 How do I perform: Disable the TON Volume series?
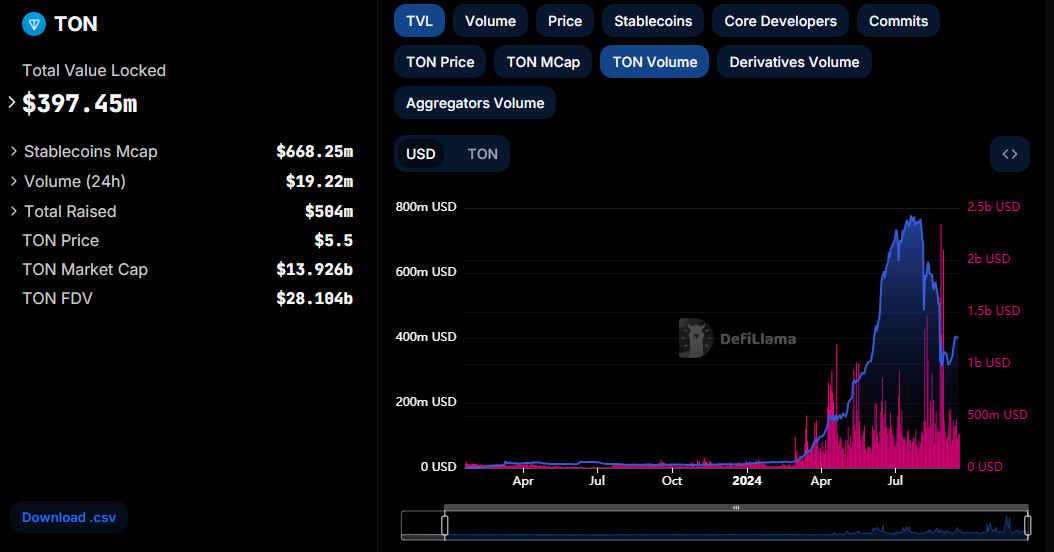(654, 62)
